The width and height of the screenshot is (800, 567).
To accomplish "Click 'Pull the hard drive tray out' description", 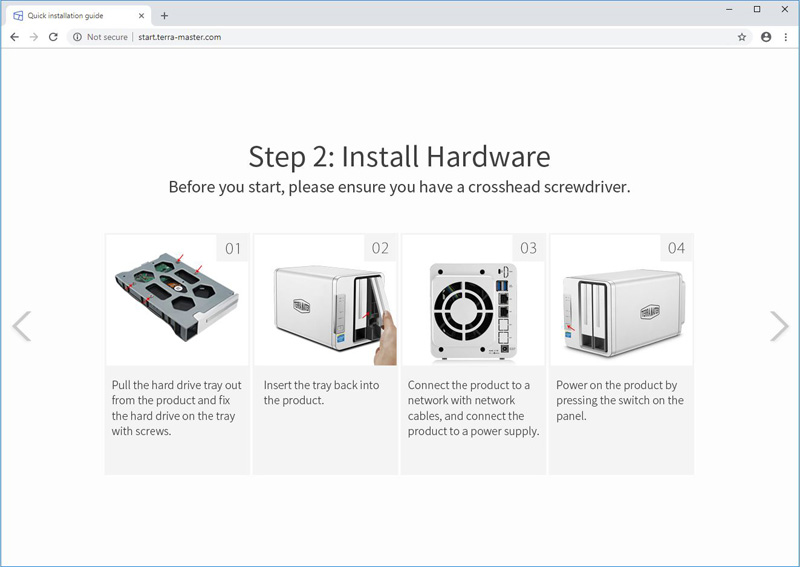I will pos(177,408).
